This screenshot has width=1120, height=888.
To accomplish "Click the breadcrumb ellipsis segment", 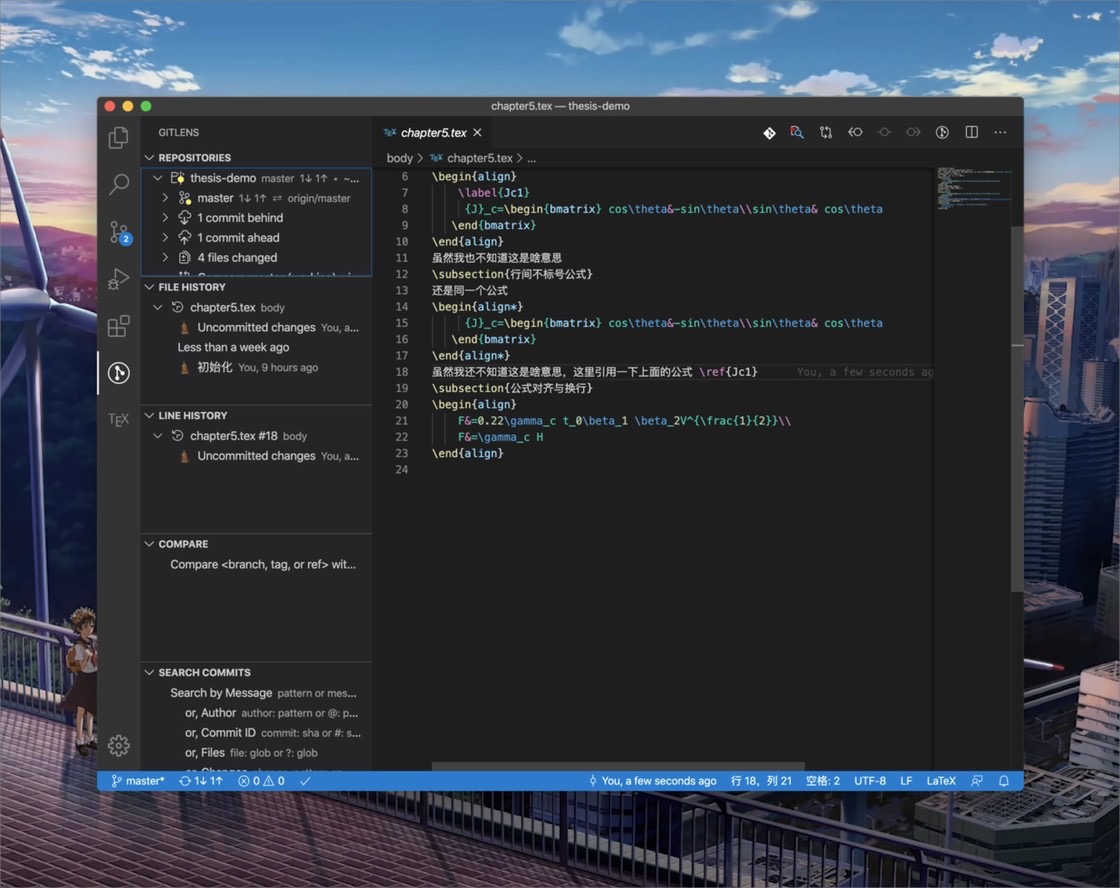I will coord(531,158).
